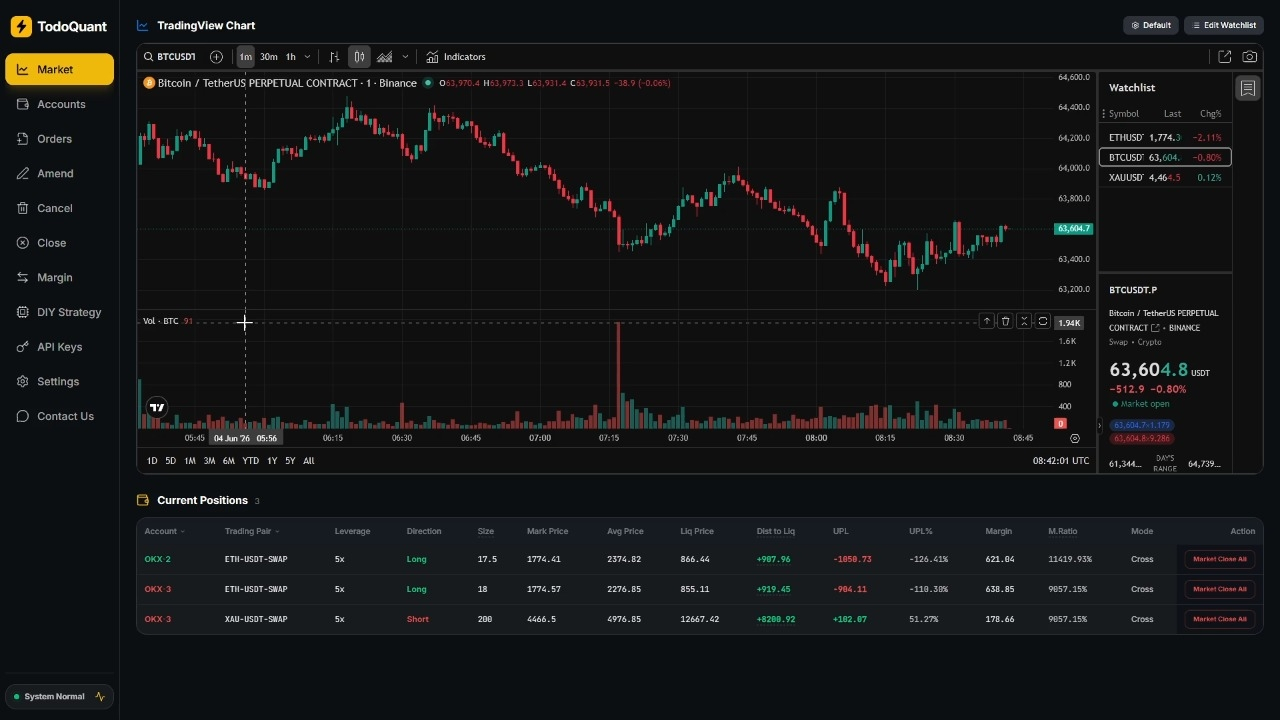Select the 6M date range

[x=228, y=461]
